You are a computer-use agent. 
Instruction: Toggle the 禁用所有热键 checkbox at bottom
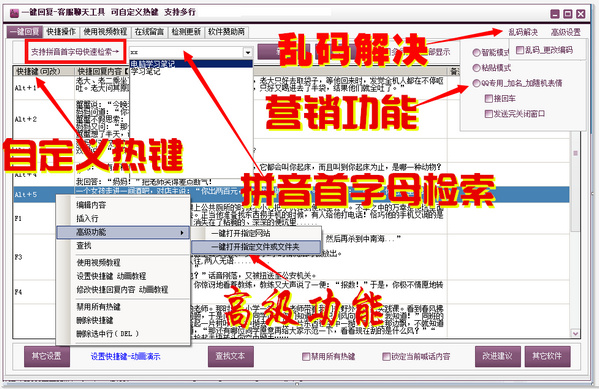329,357
